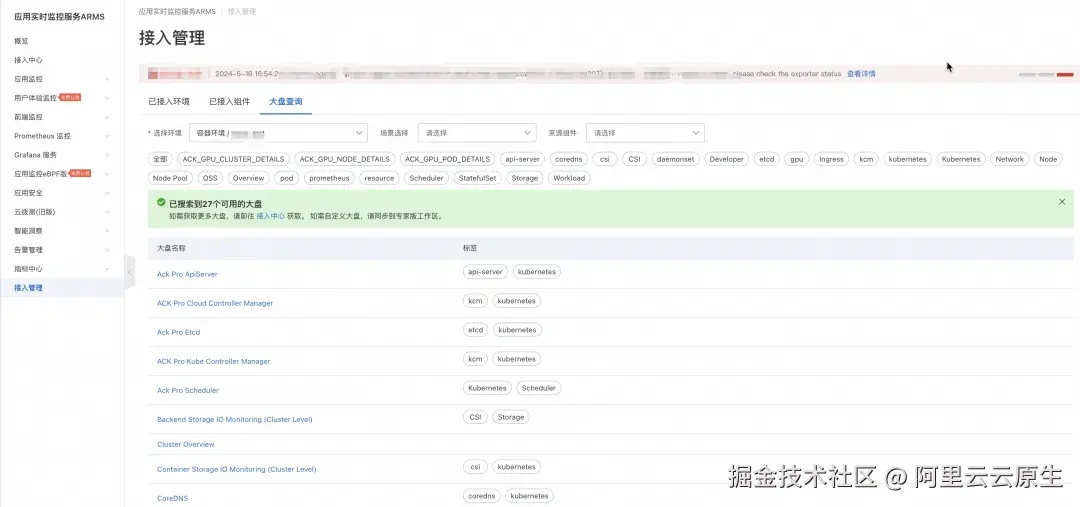
Task: Open the Ack Pro Scheduler dashboard
Action: pos(188,390)
